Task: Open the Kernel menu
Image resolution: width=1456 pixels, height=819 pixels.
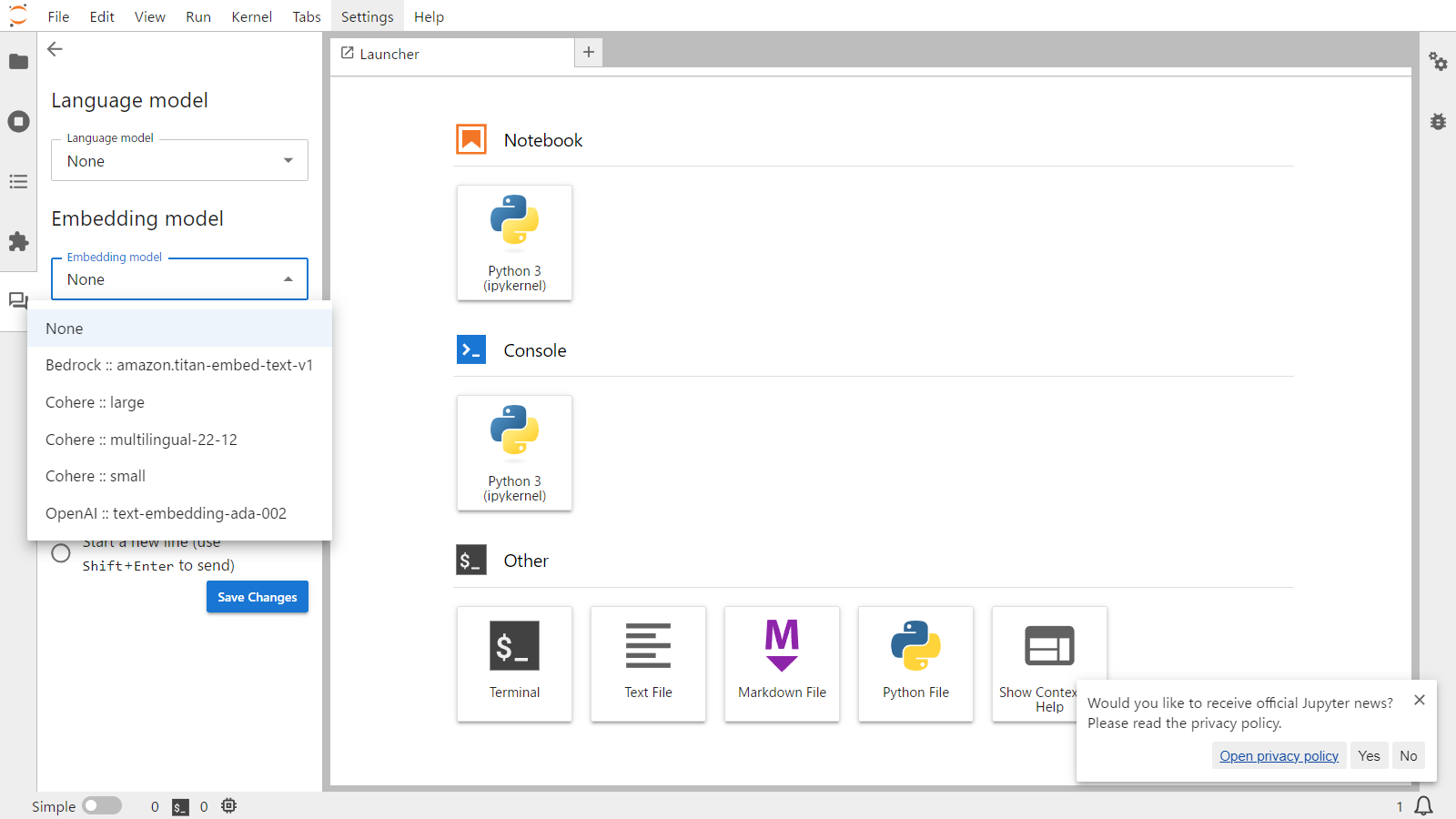Action: [x=251, y=16]
